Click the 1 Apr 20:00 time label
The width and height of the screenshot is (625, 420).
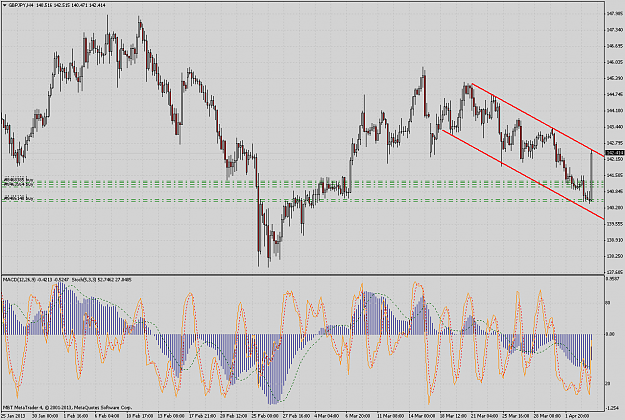point(578,416)
